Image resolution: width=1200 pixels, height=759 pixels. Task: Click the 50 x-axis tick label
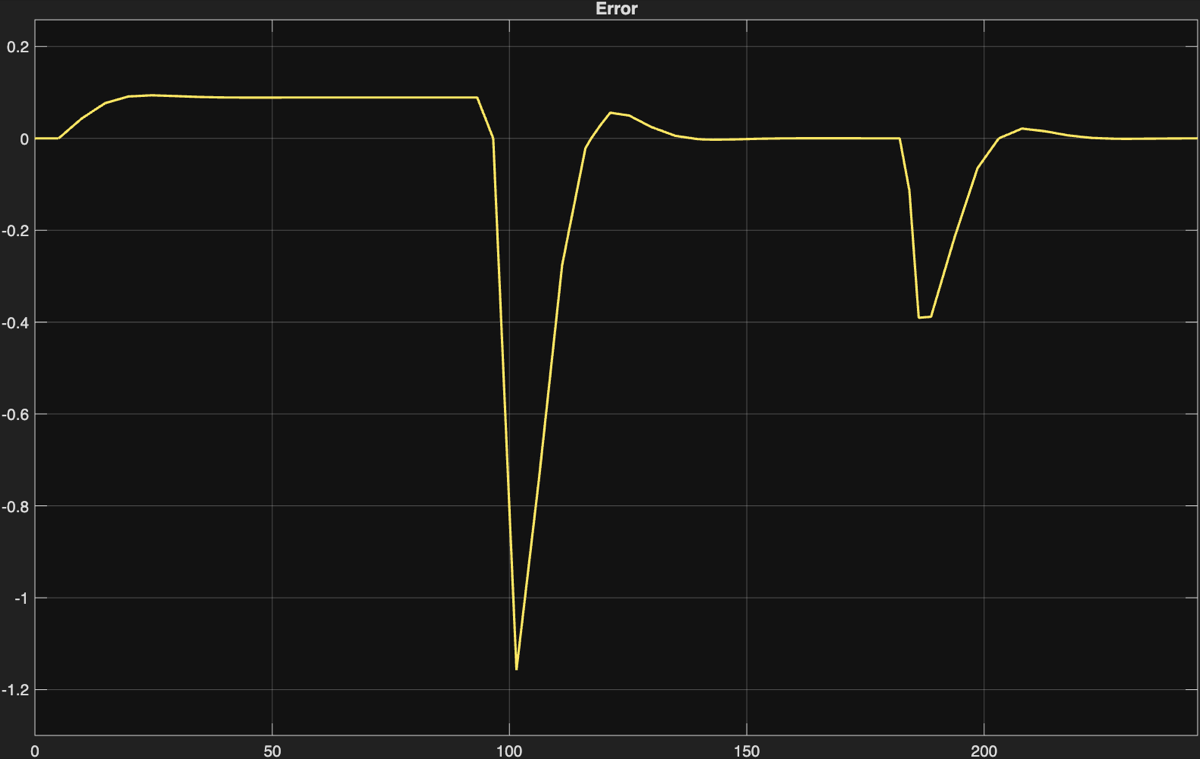pyautogui.click(x=272, y=749)
